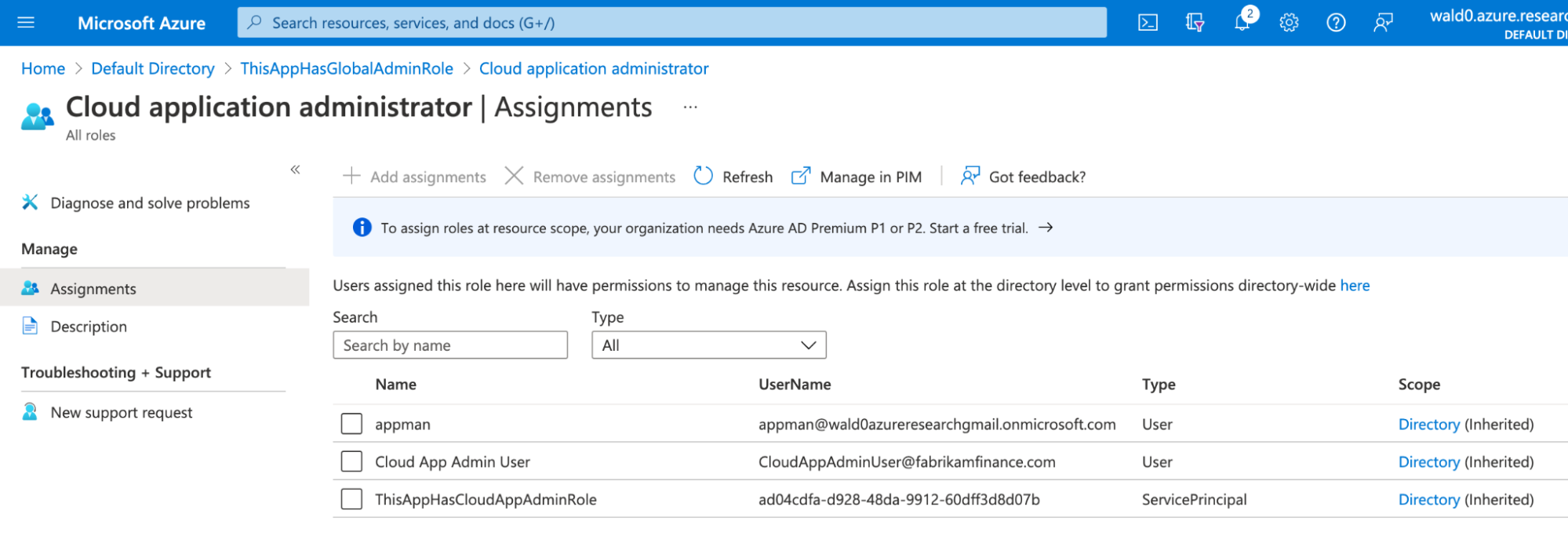Collapse the left navigation pane

coord(295,170)
